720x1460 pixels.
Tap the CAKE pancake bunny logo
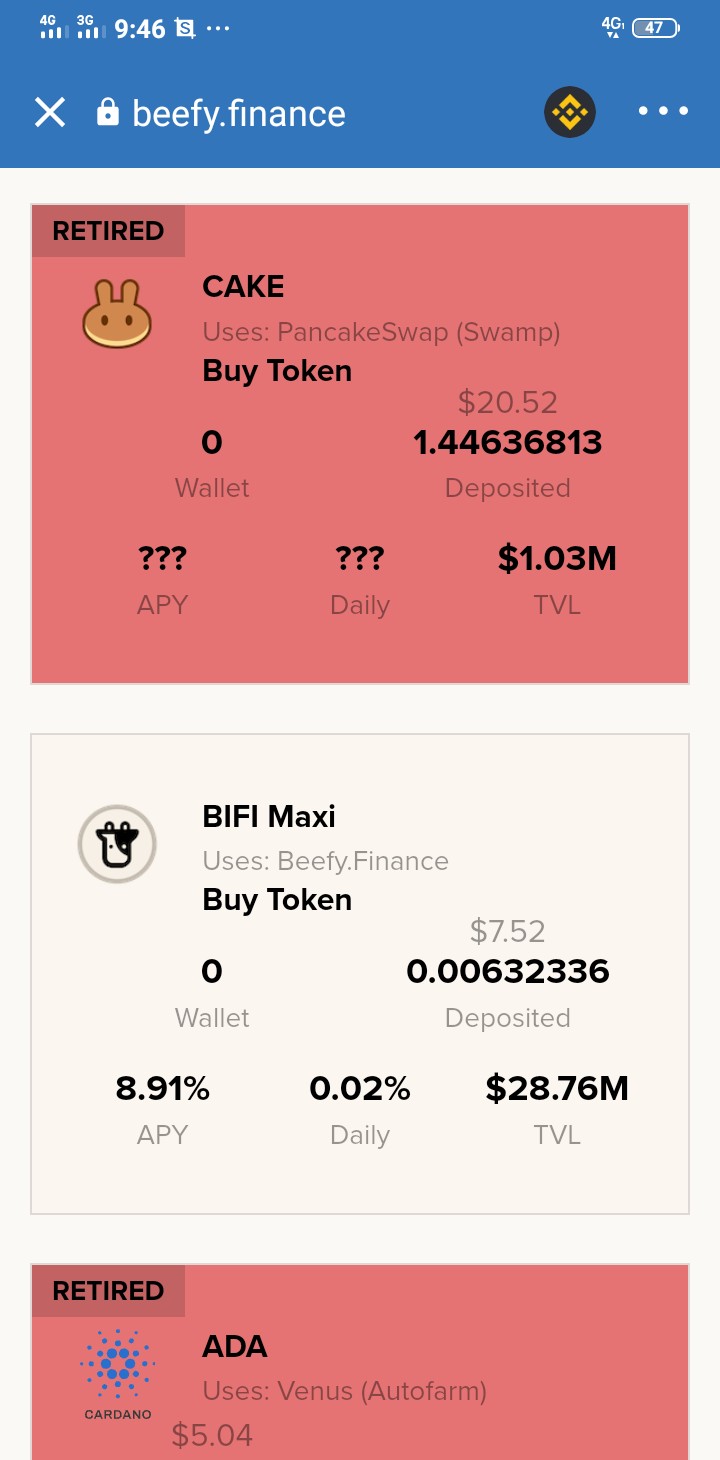coord(117,314)
